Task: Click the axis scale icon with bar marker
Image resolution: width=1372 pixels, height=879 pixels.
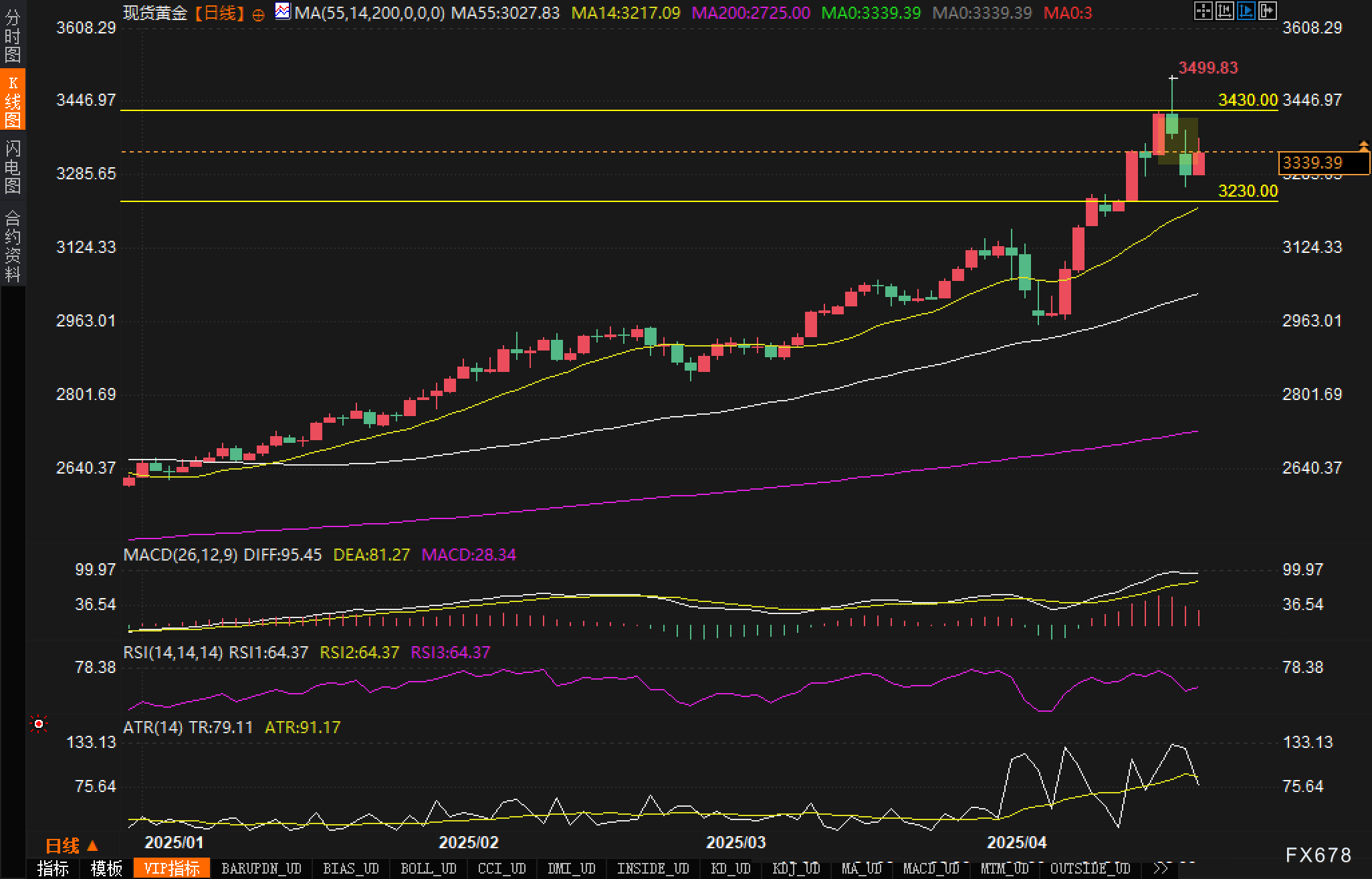Action: [x=1224, y=11]
